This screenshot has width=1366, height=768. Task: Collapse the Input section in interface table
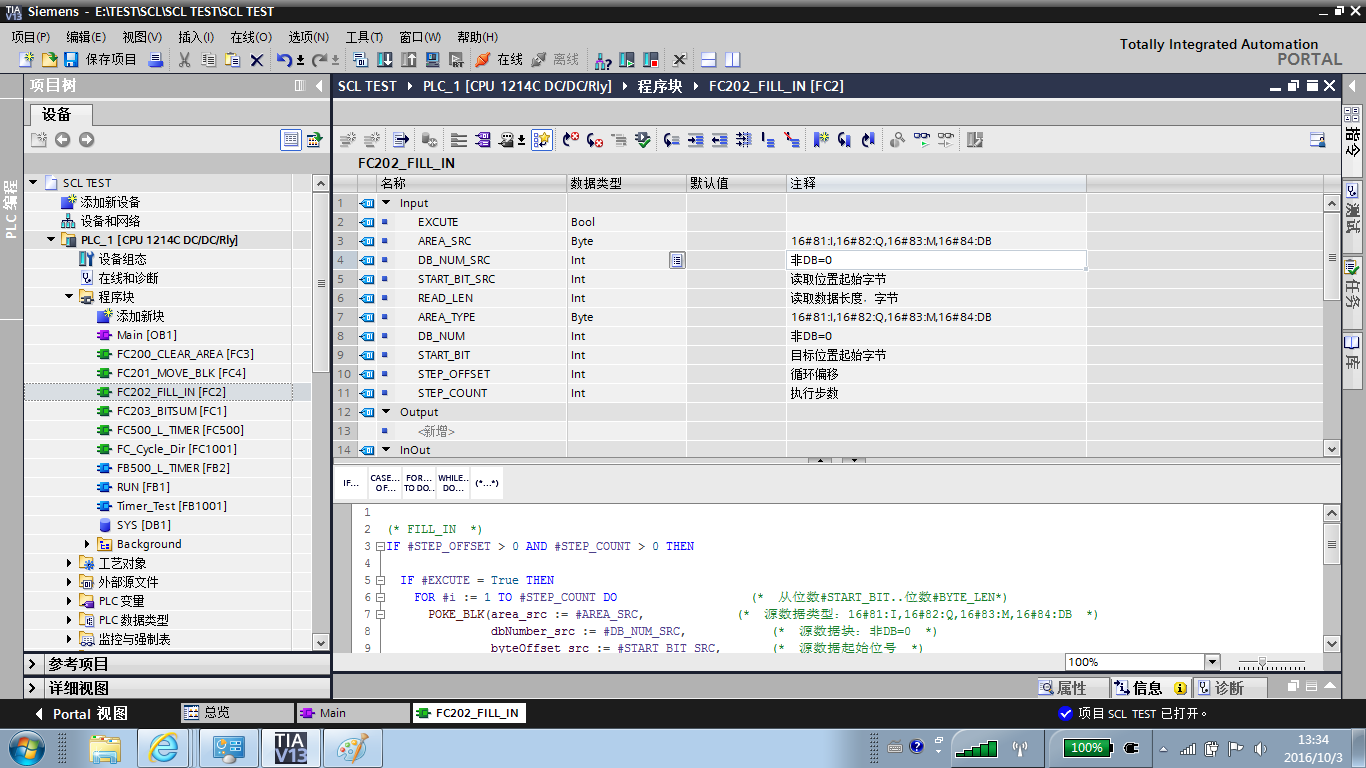point(386,203)
